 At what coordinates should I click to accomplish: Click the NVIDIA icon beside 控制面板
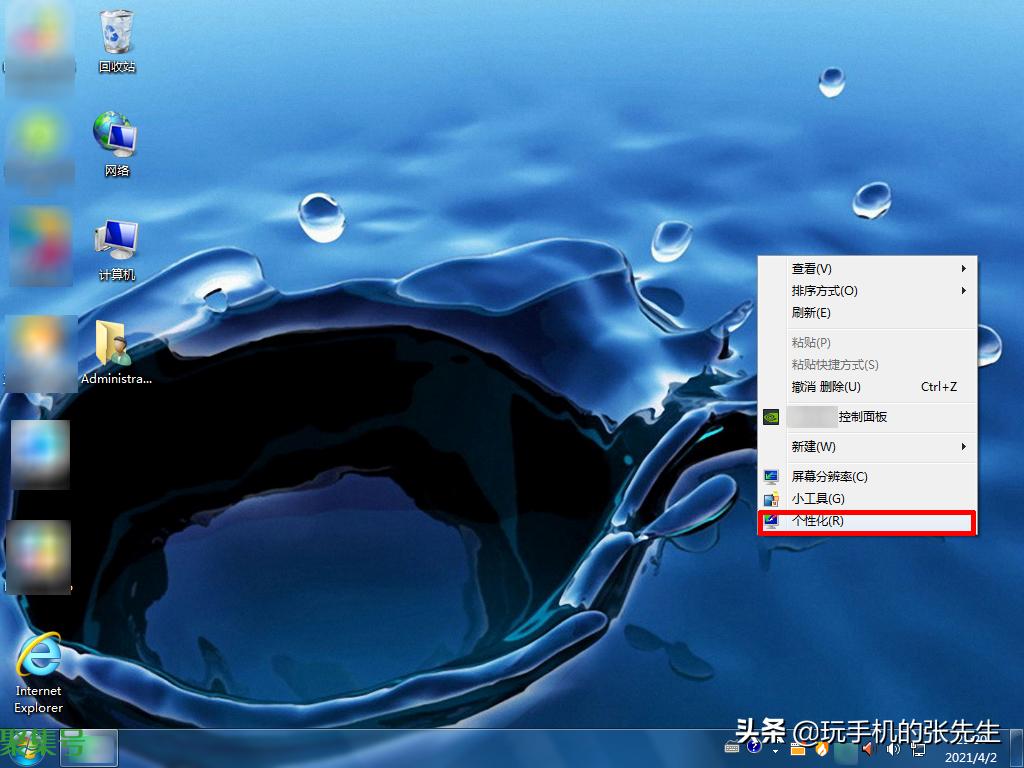pos(771,417)
